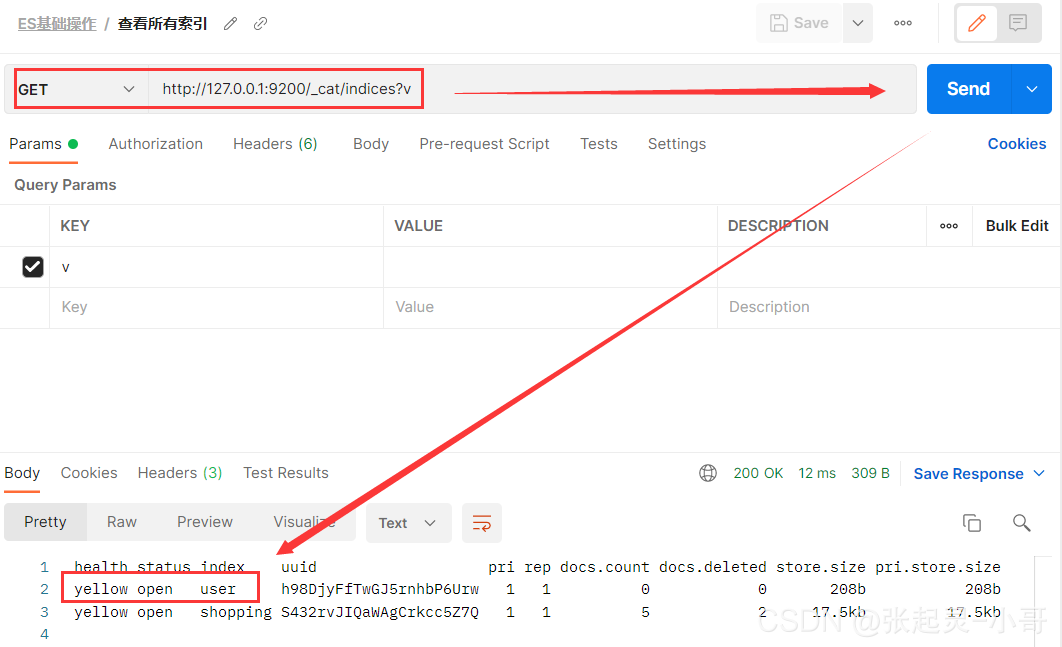Select the response Body tab
The height and width of the screenshot is (647, 1062).
[x=22, y=473]
